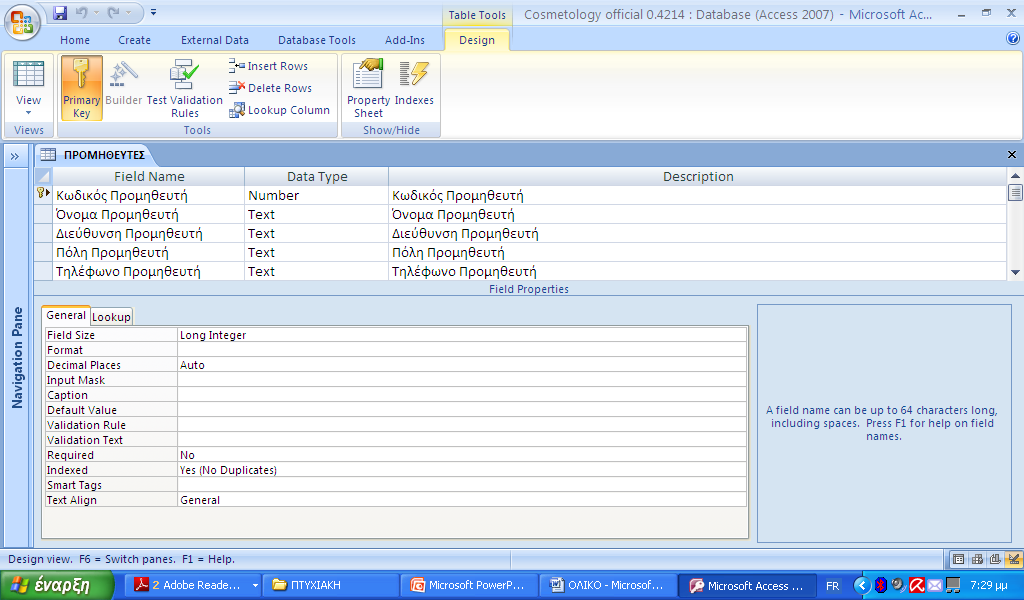
Task: Open data type Text for Πόλη Προμηθευτή
Action: [317, 252]
